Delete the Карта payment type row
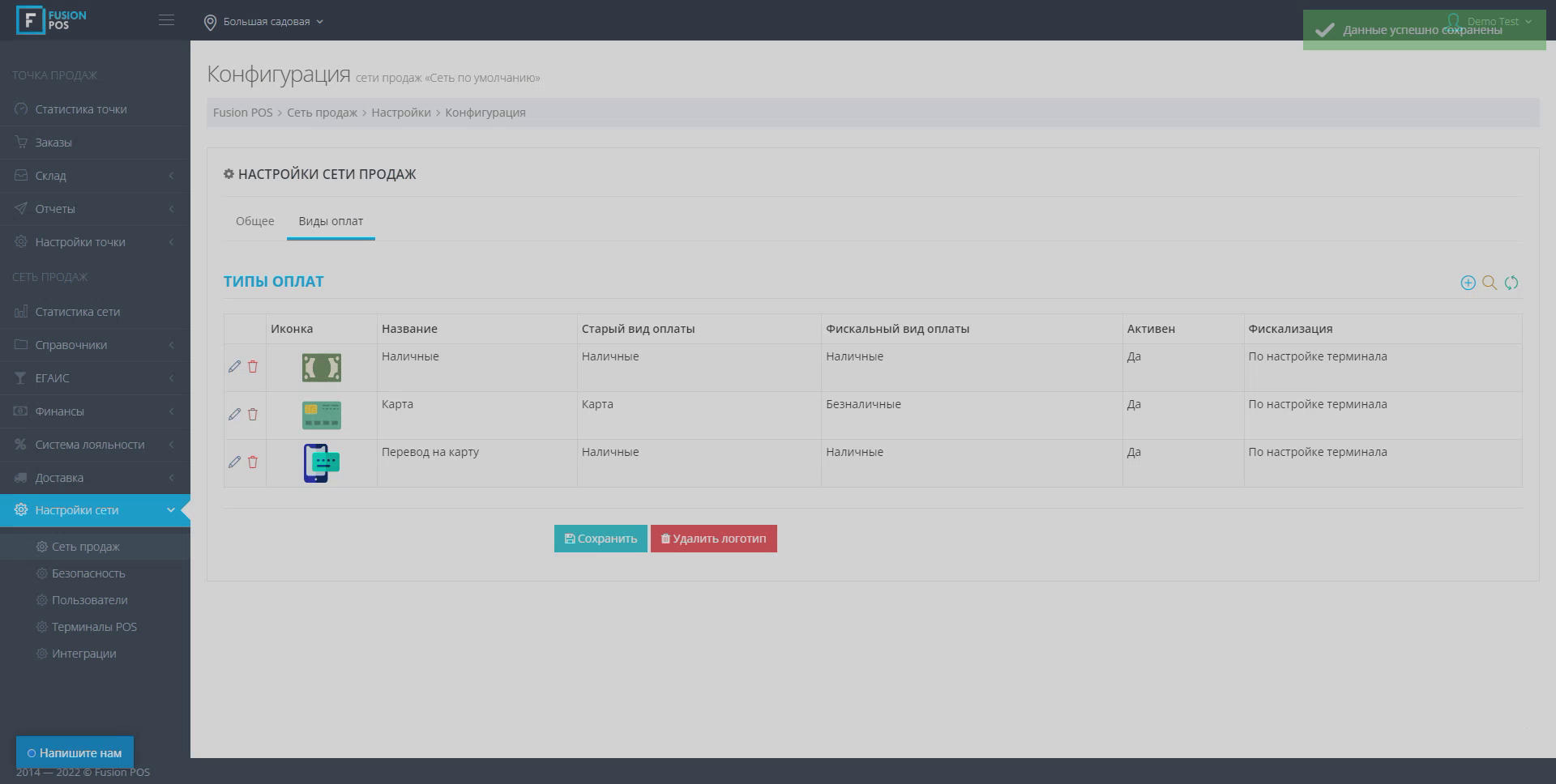1556x784 pixels. (x=253, y=415)
